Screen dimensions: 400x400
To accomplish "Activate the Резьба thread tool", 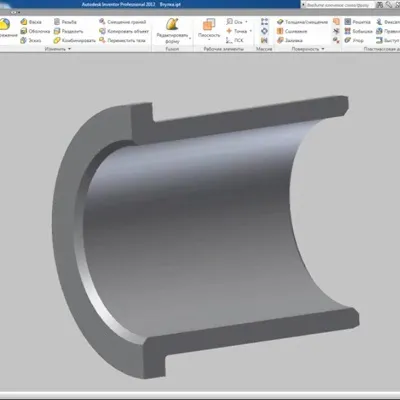I will [65, 22].
